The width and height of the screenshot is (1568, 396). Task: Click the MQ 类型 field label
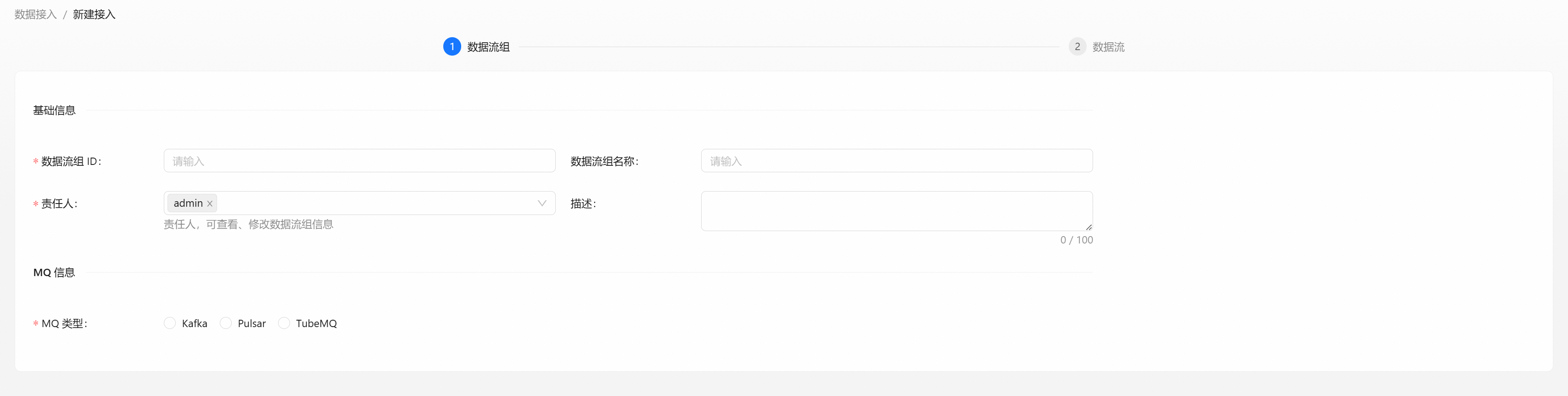(x=64, y=323)
